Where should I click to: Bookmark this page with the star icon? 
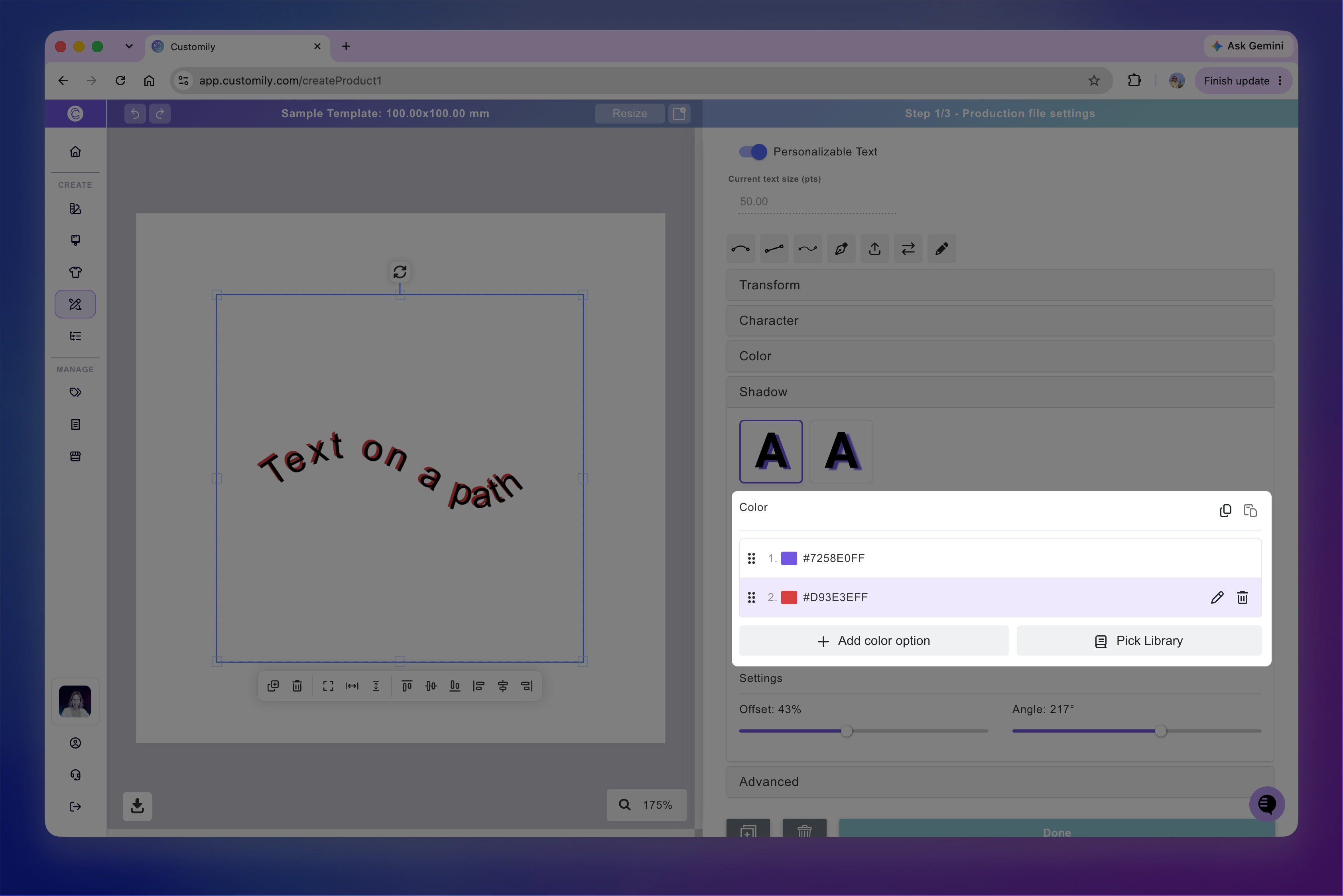pos(1094,81)
